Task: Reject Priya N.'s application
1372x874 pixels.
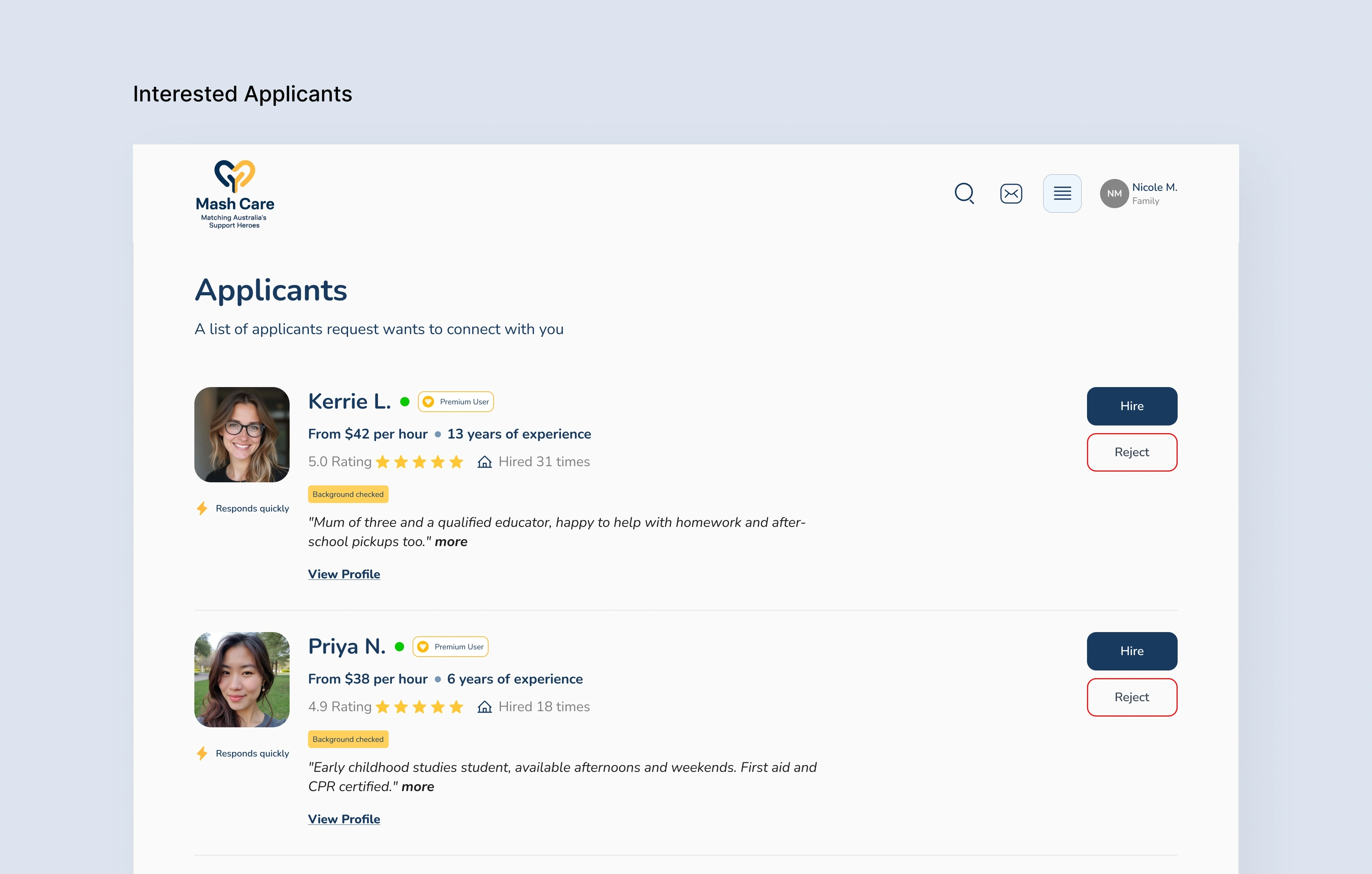Action: click(1132, 697)
